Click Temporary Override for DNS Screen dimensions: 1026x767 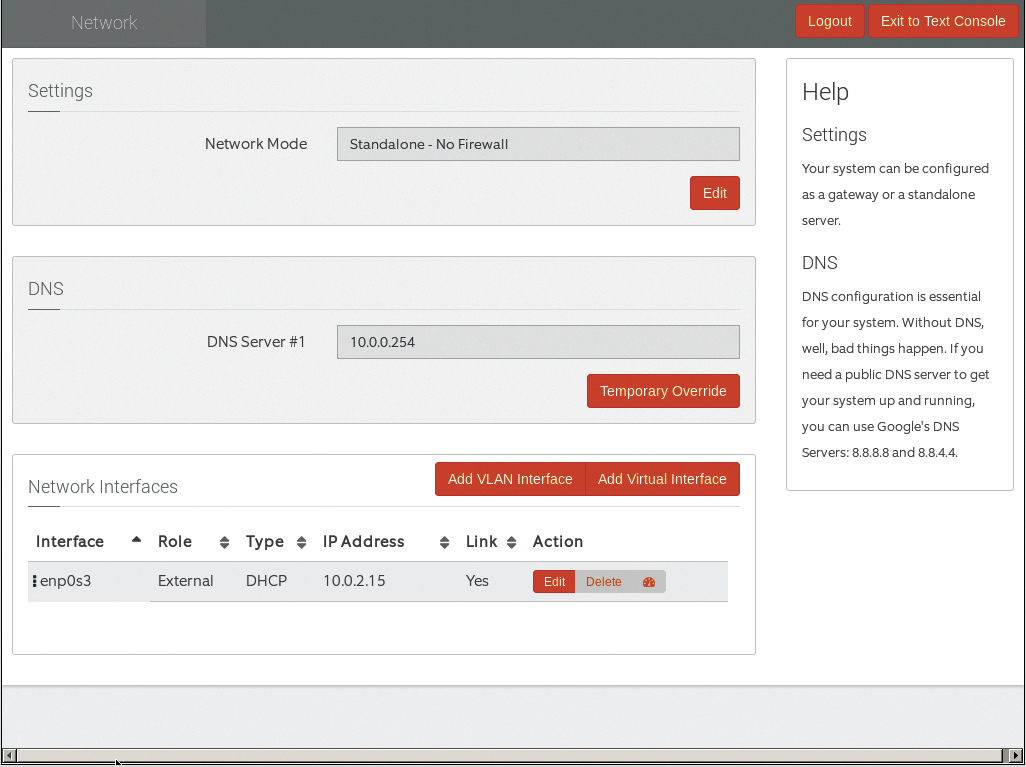point(662,391)
